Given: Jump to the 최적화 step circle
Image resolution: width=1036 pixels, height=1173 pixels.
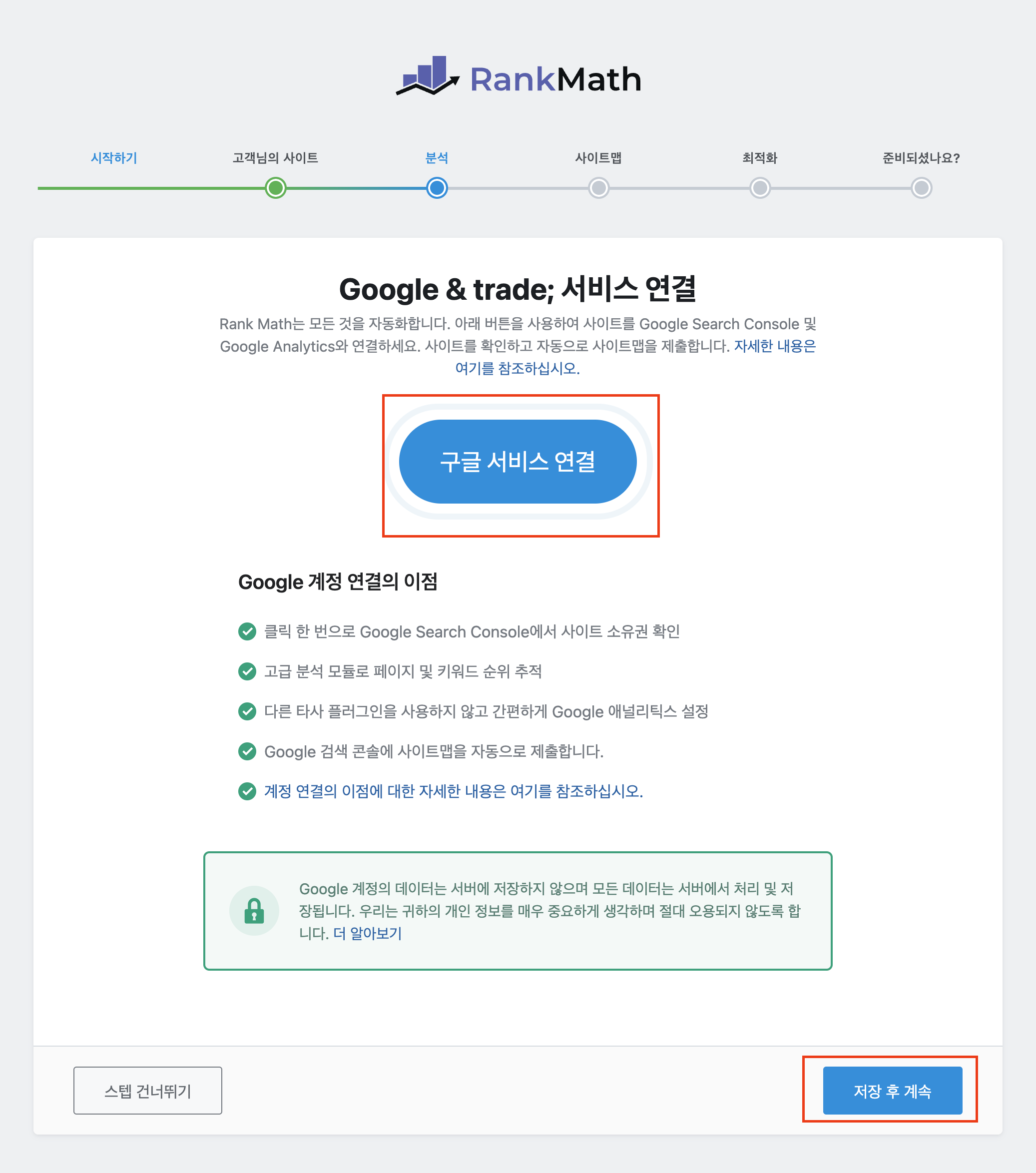Looking at the screenshot, I should (760, 188).
